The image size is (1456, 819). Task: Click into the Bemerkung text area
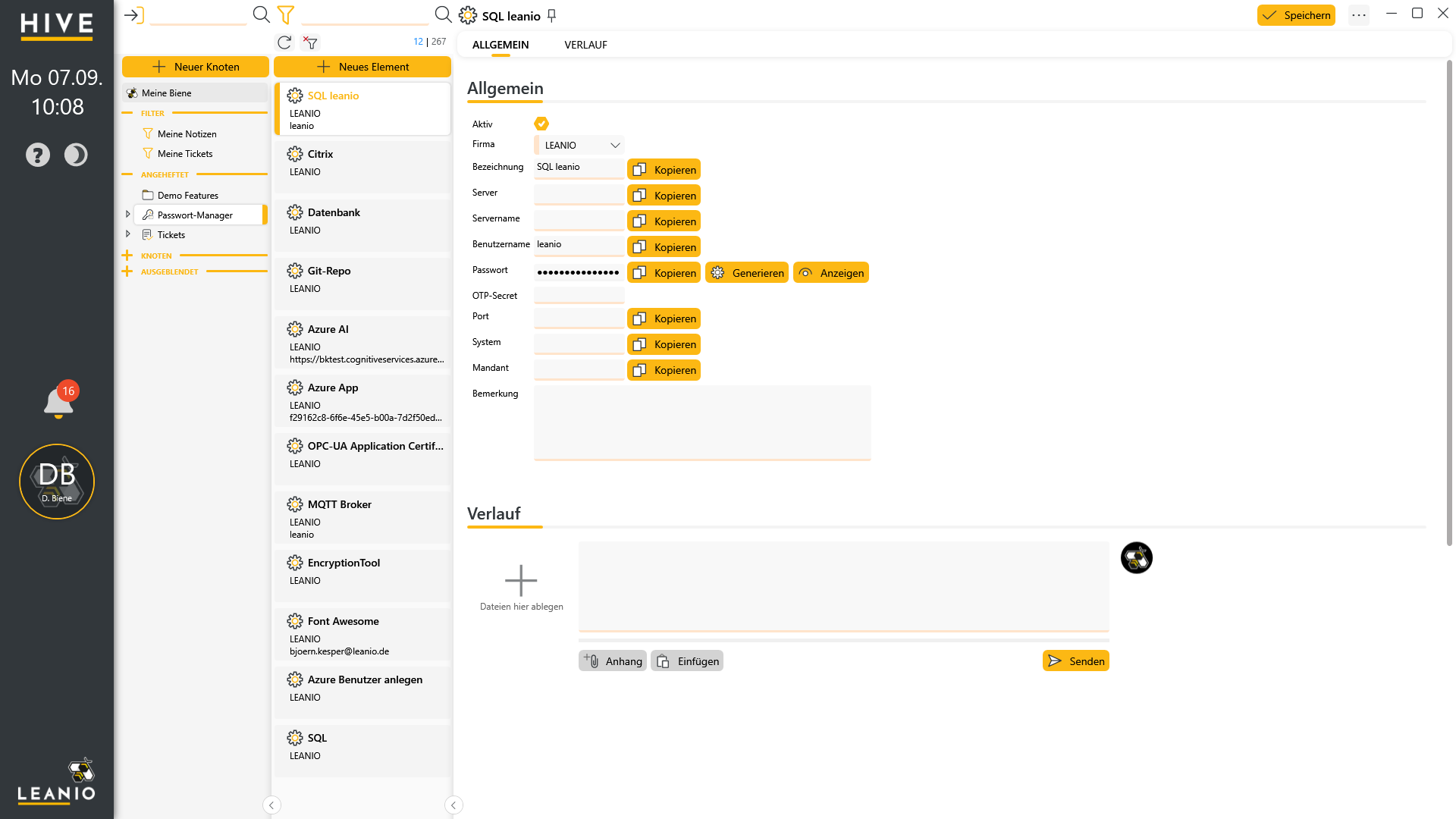point(702,422)
